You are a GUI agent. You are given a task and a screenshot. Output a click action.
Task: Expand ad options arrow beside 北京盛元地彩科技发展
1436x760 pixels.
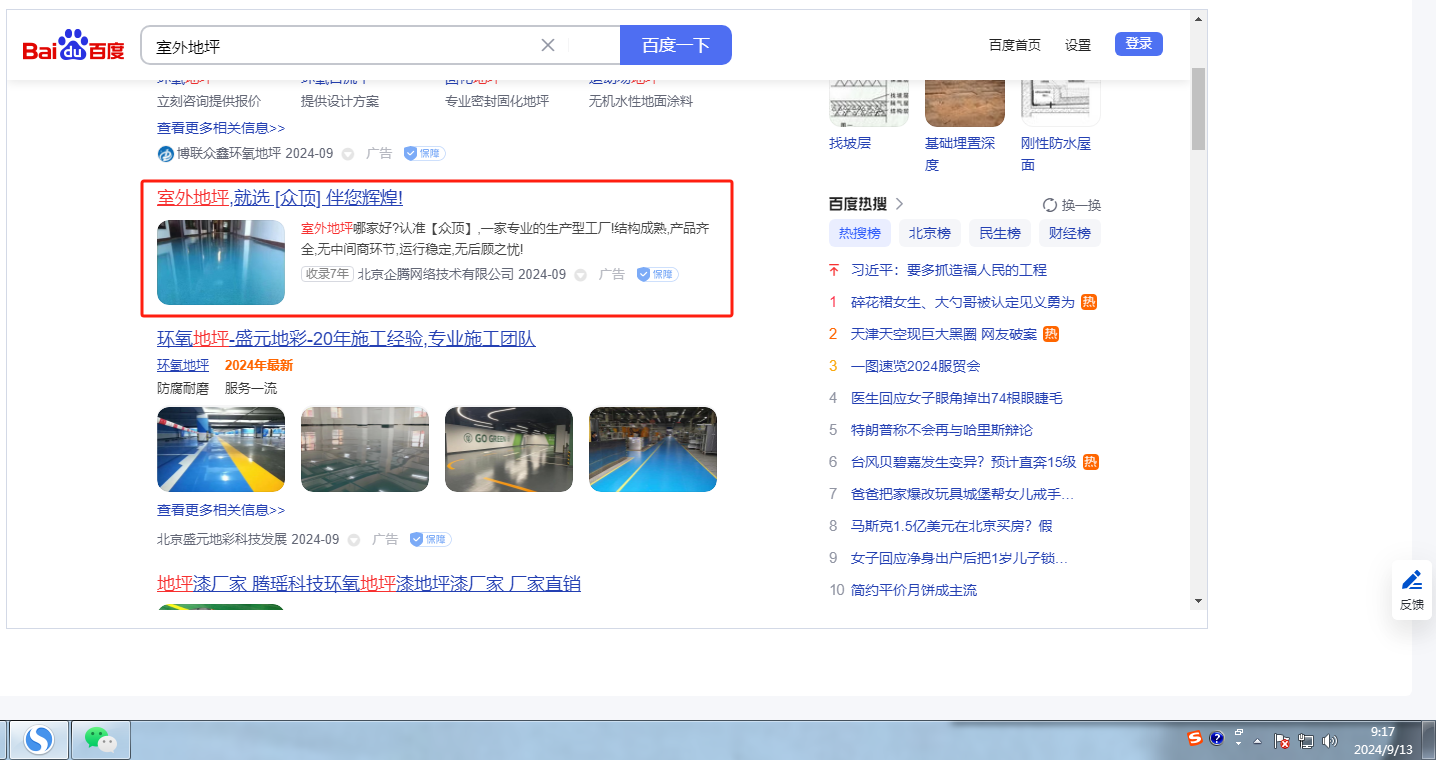354,539
